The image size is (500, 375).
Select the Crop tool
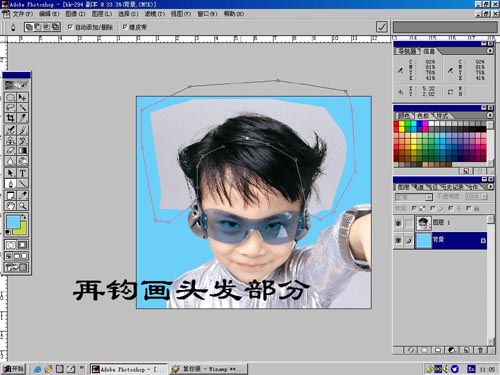click(10, 118)
